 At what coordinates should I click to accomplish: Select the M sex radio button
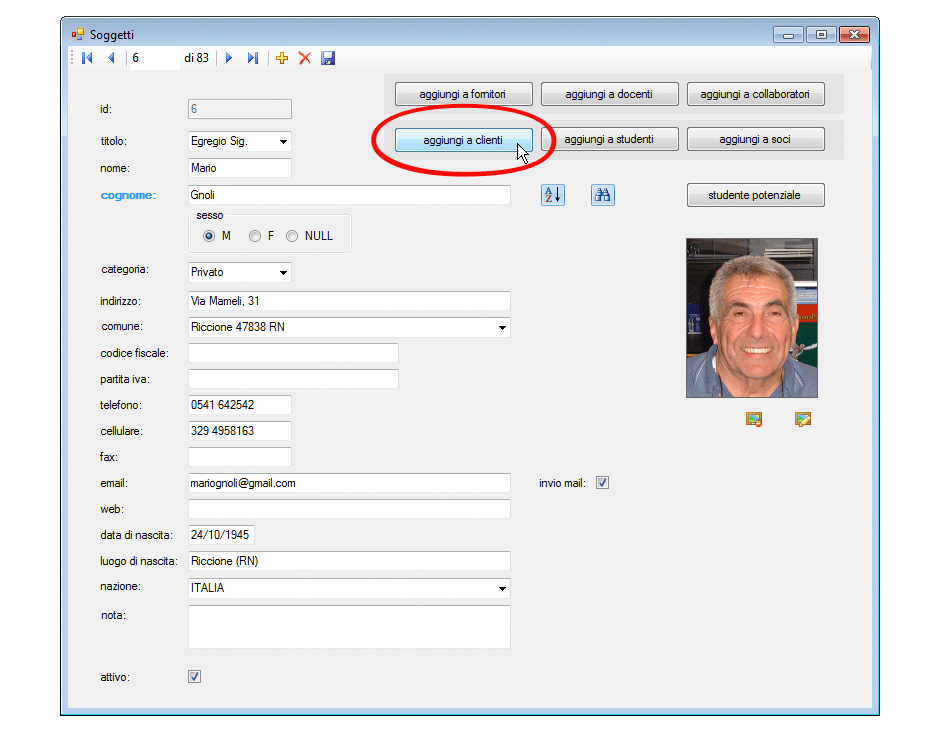[209, 236]
